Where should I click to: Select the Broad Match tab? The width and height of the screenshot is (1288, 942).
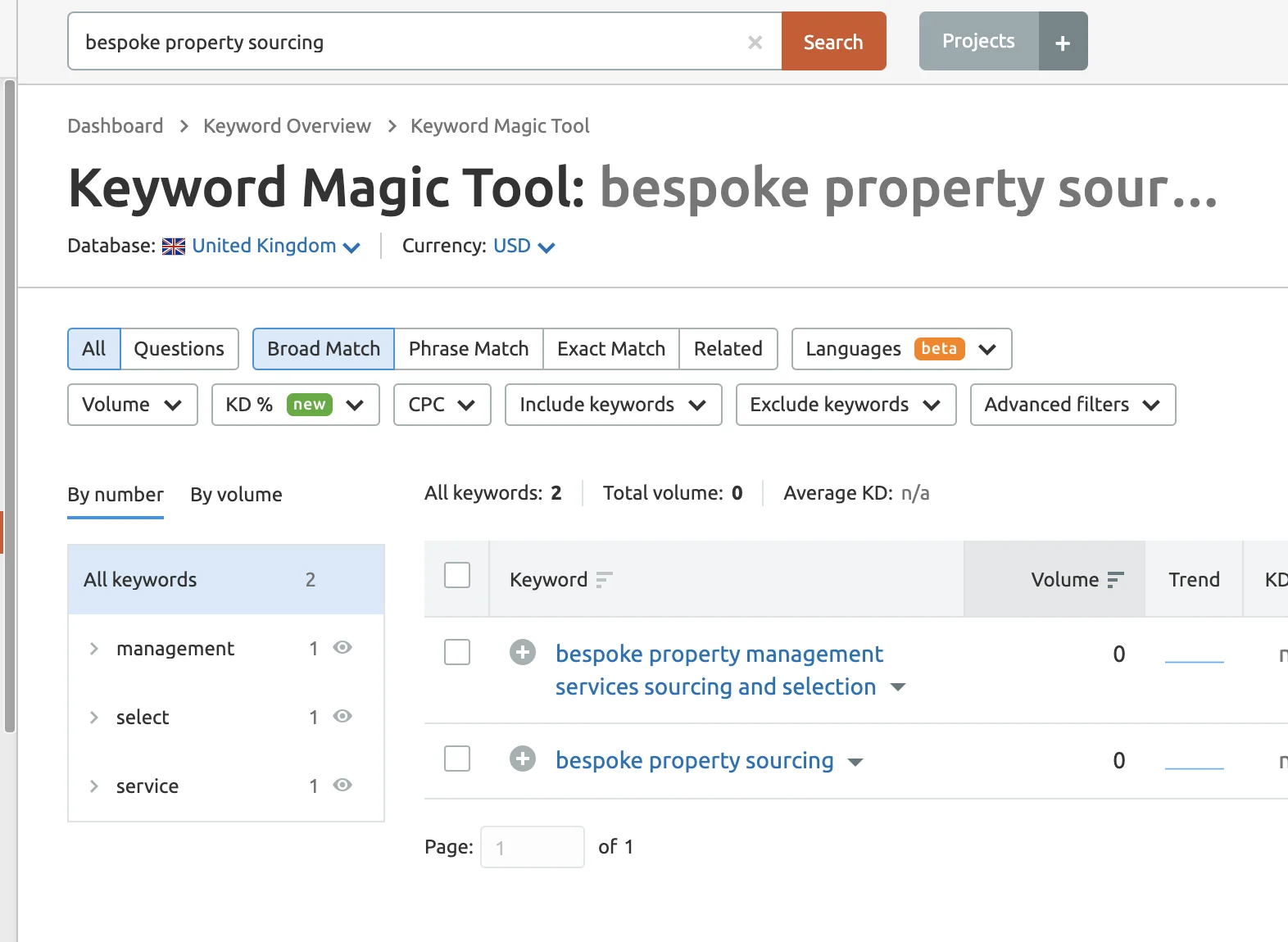point(324,349)
